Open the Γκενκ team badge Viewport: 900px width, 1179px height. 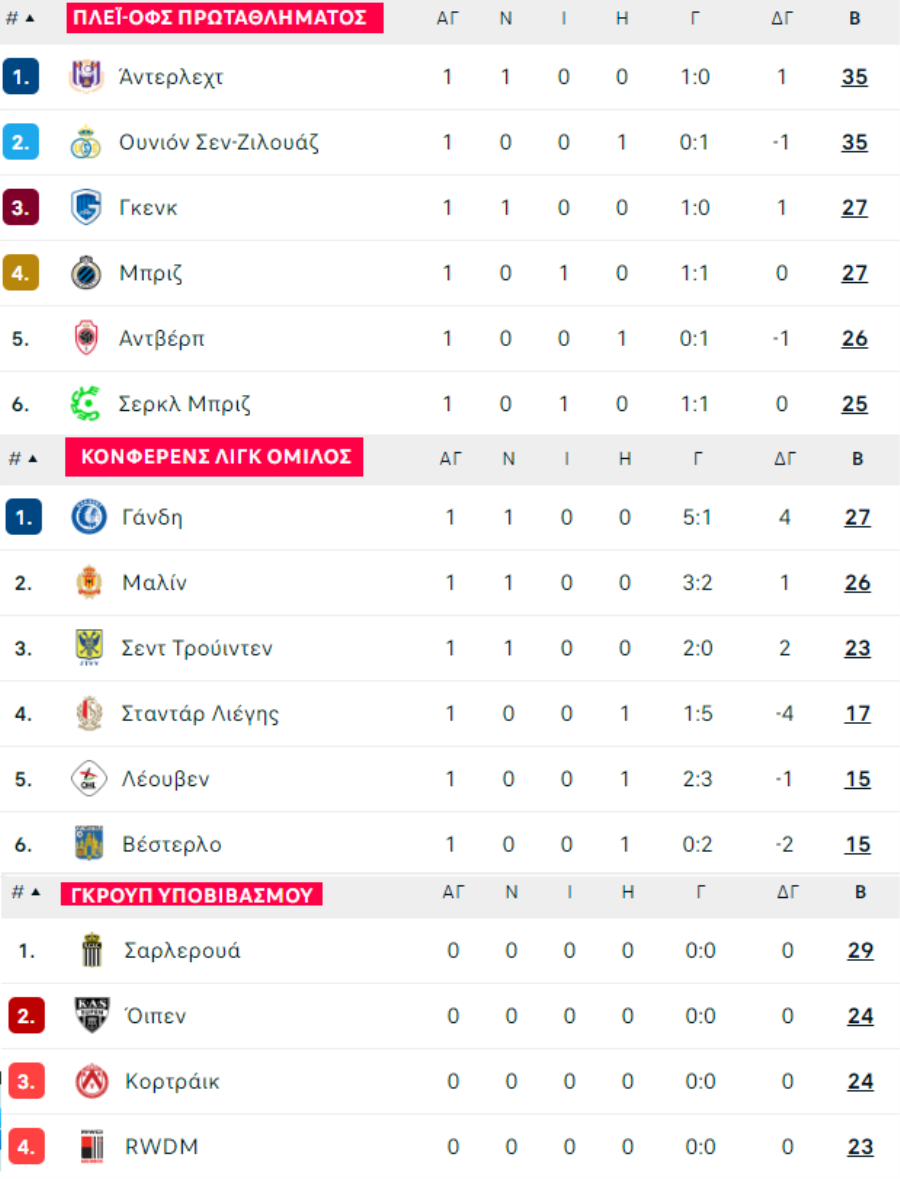pos(86,208)
